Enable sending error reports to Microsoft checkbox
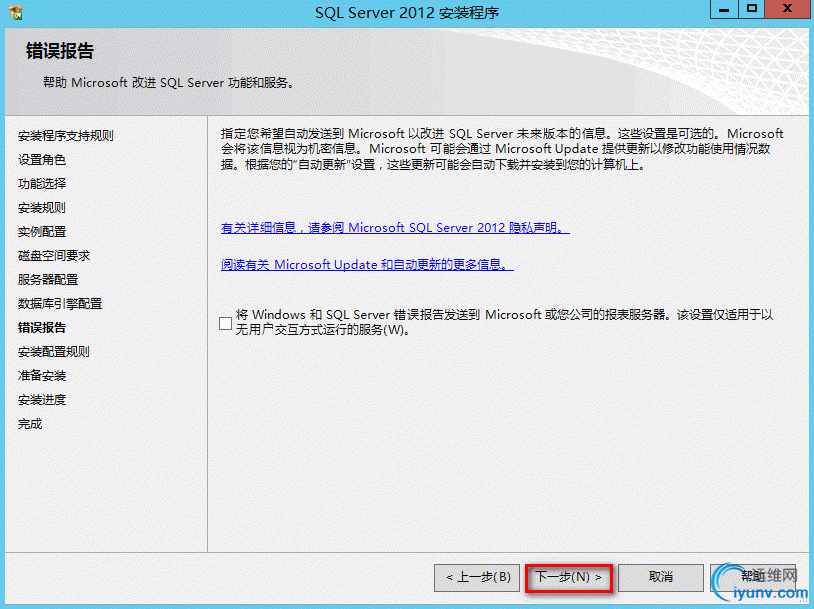 tap(225, 323)
